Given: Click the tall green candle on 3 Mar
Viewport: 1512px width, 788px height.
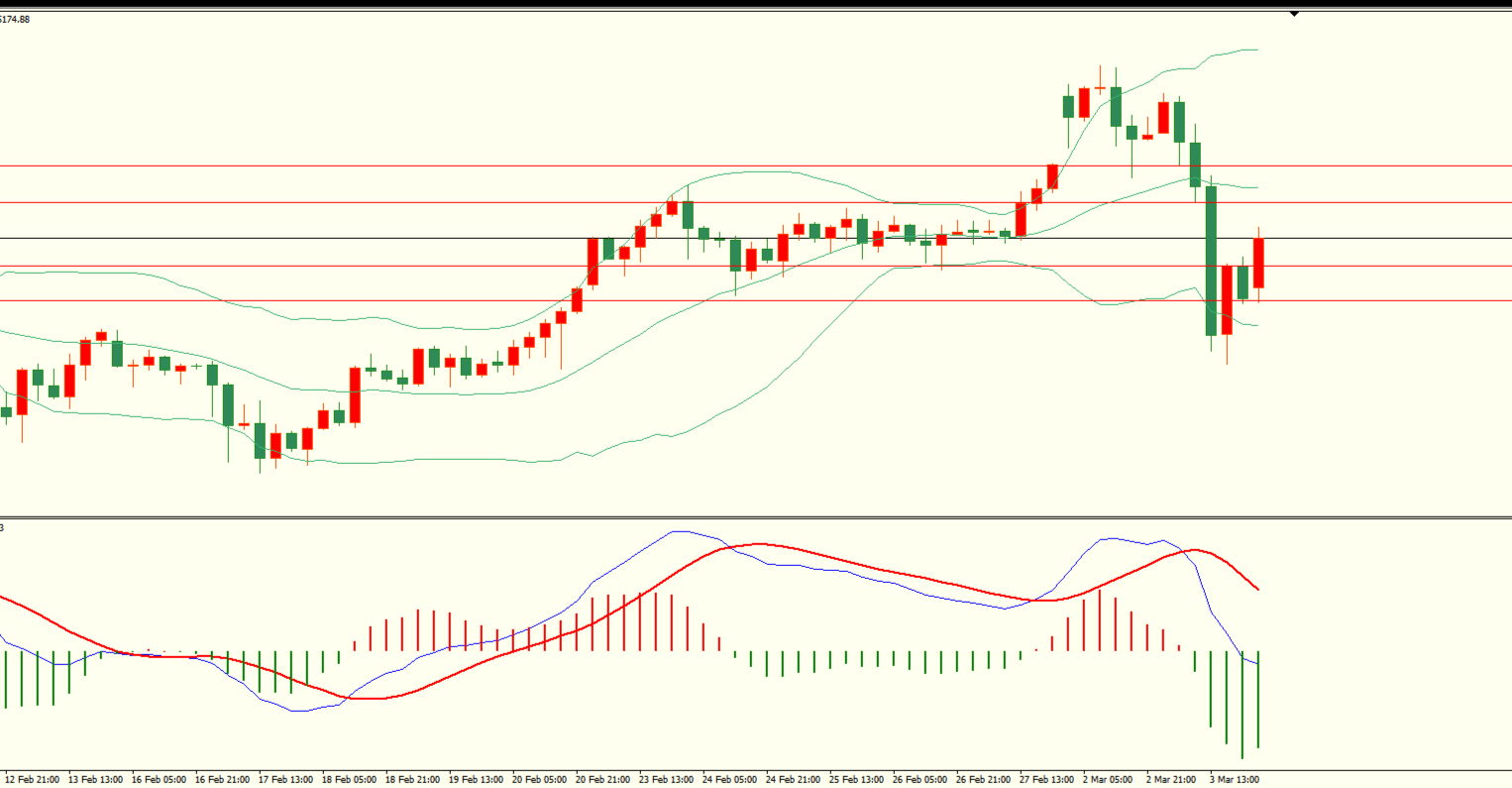Looking at the screenshot, I should point(1211,260).
